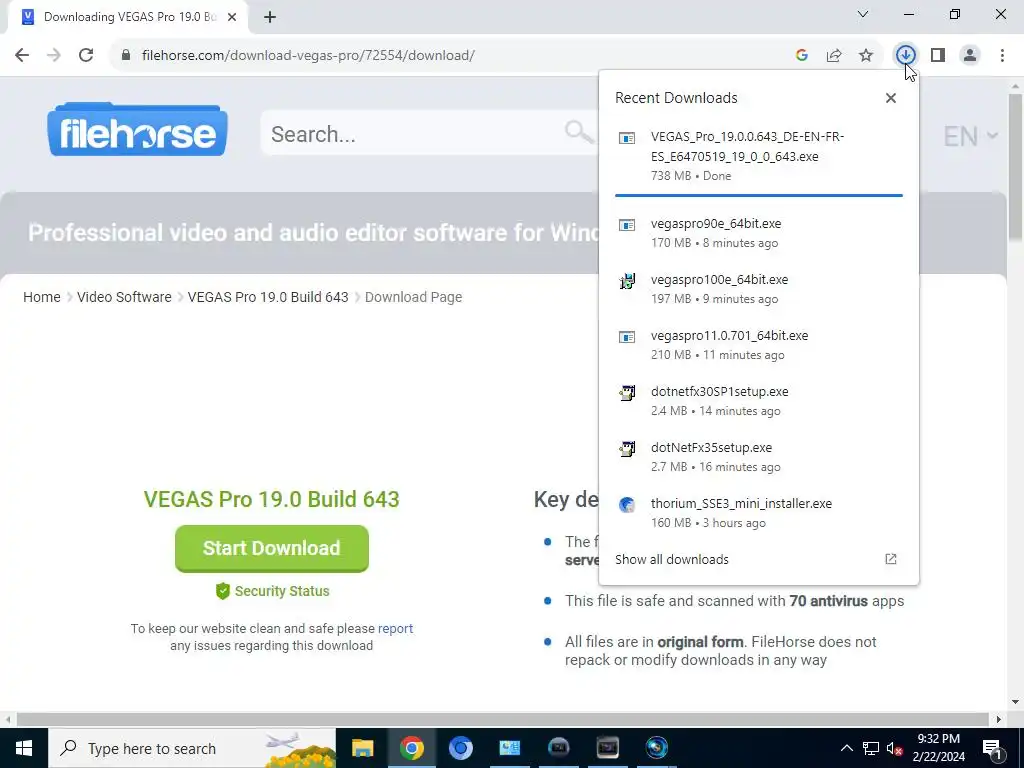Screen dimensions: 1024x768
Task: Click the muted volume tray icon
Action: click(x=895, y=748)
